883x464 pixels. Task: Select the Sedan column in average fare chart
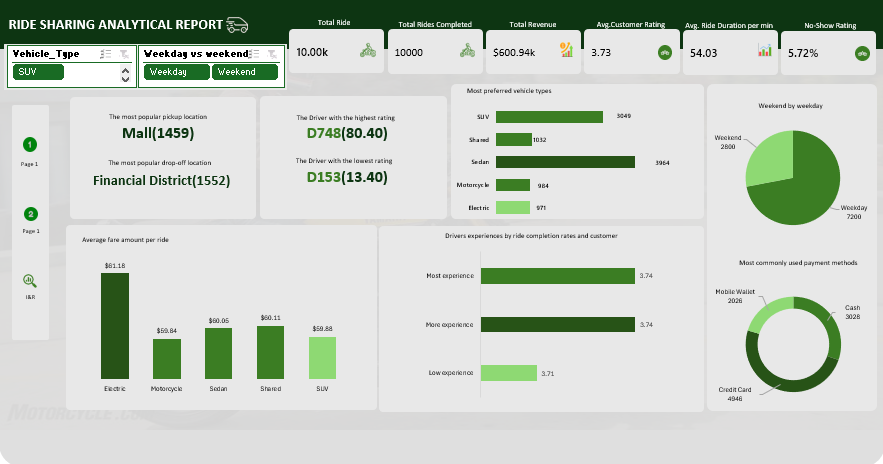pyautogui.click(x=218, y=354)
